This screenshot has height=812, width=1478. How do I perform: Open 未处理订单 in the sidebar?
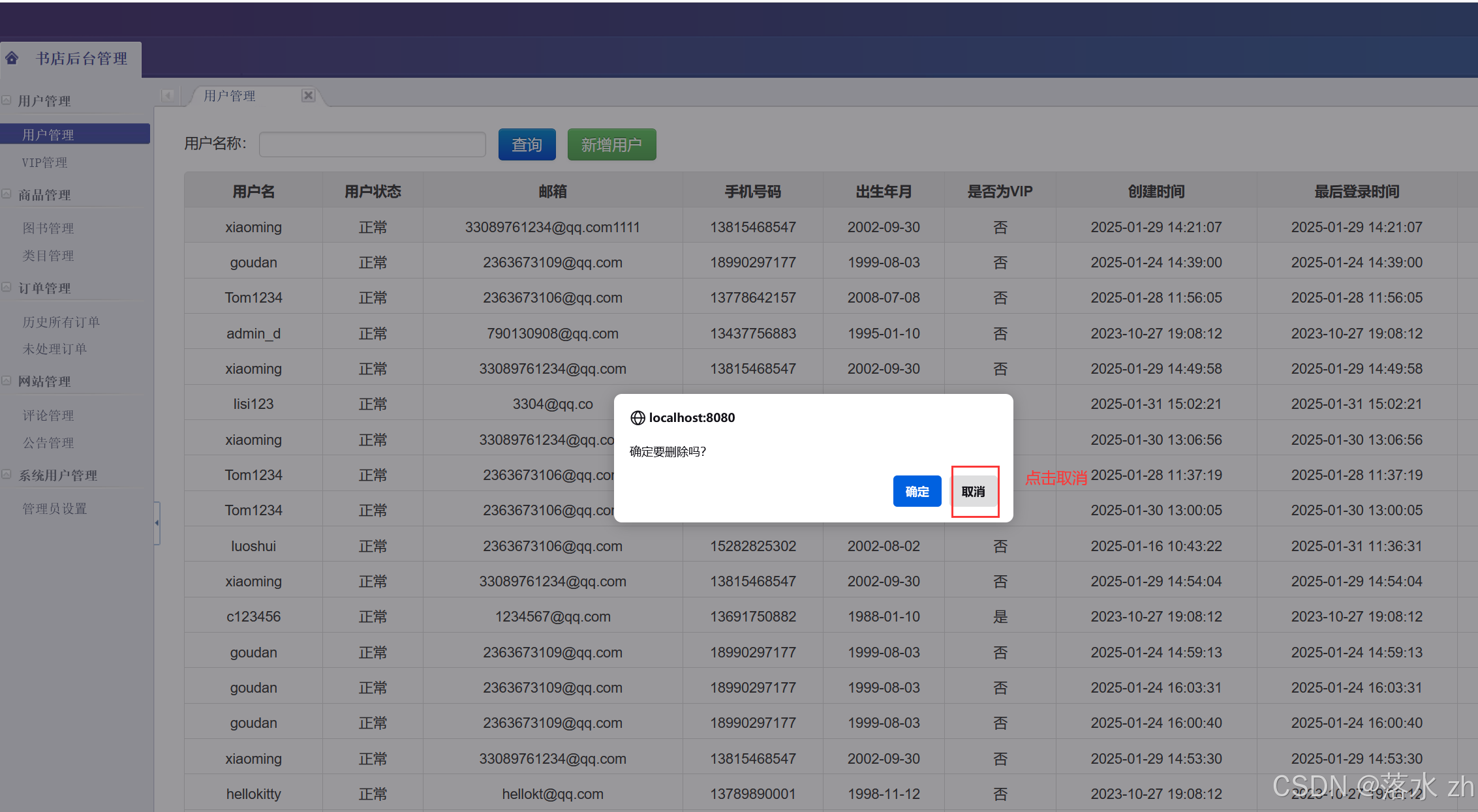coord(55,349)
